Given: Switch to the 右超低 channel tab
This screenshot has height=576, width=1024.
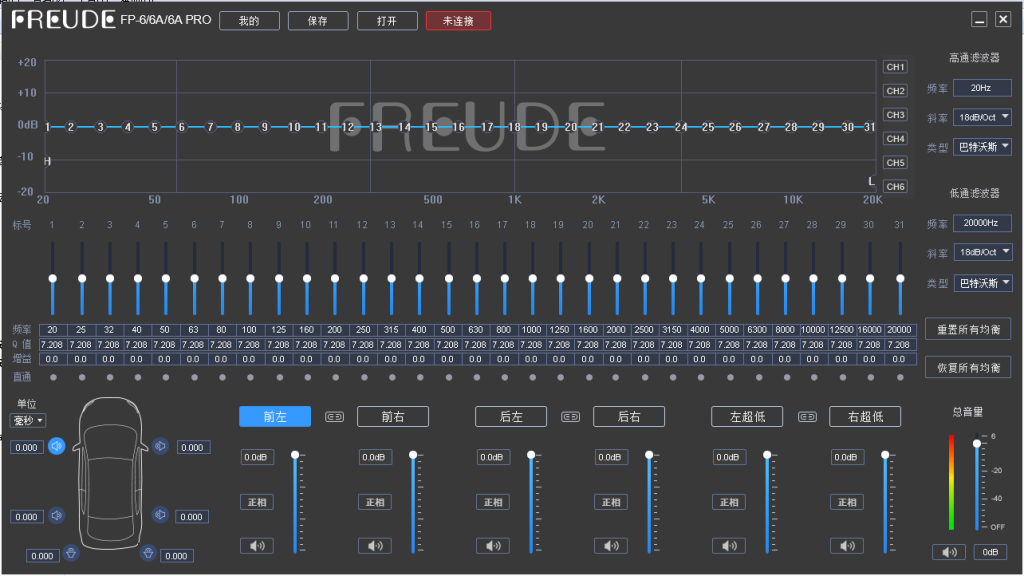Looking at the screenshot, I should [x=865, y=417].
